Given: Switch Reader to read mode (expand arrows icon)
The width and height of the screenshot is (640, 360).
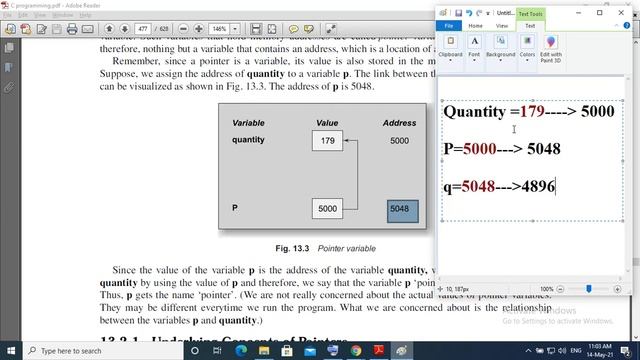Looking at the screenshot, I should click(x=331, y=29).
